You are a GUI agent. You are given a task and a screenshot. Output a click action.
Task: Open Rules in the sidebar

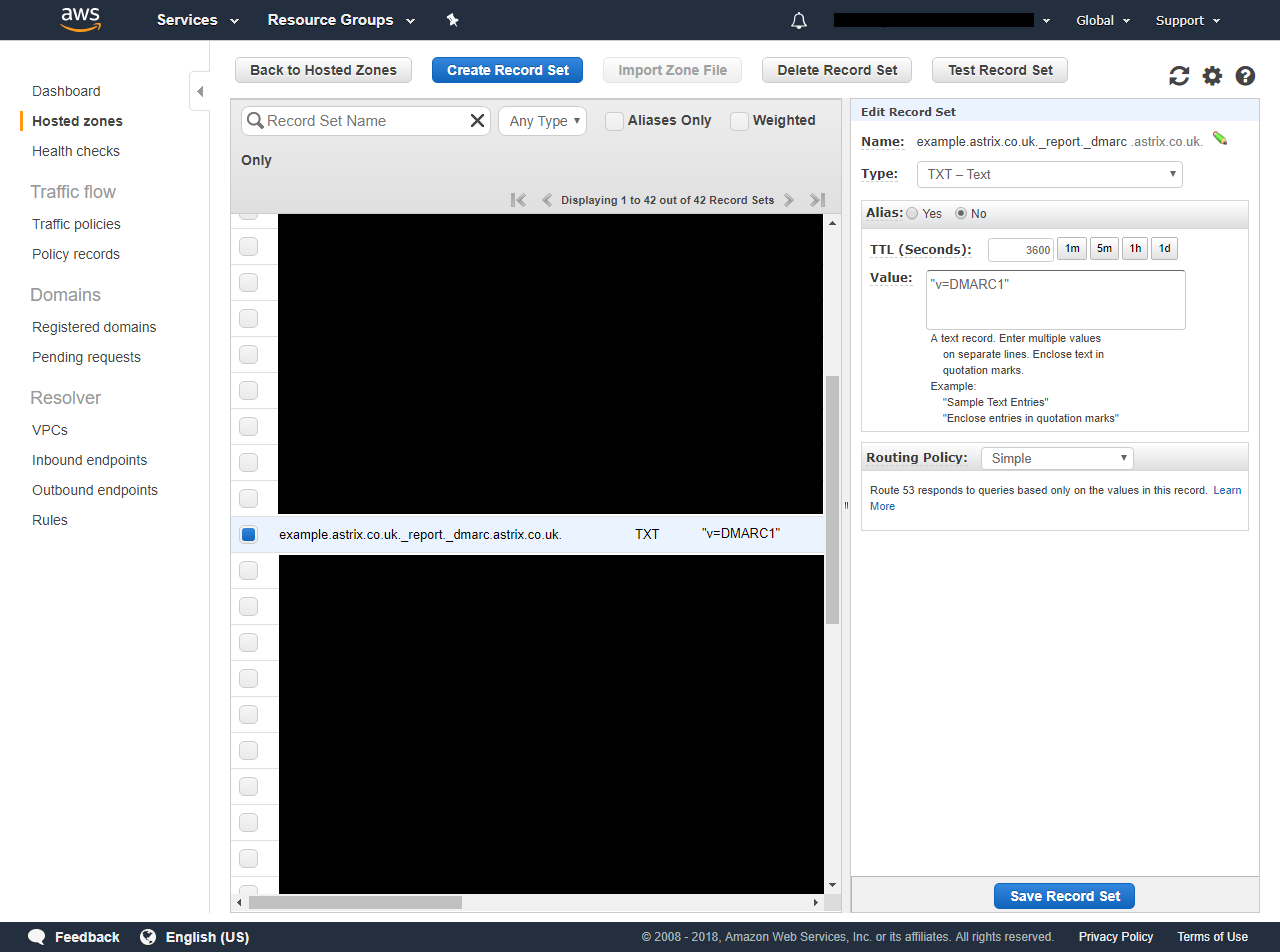click(x=50, y=520)
